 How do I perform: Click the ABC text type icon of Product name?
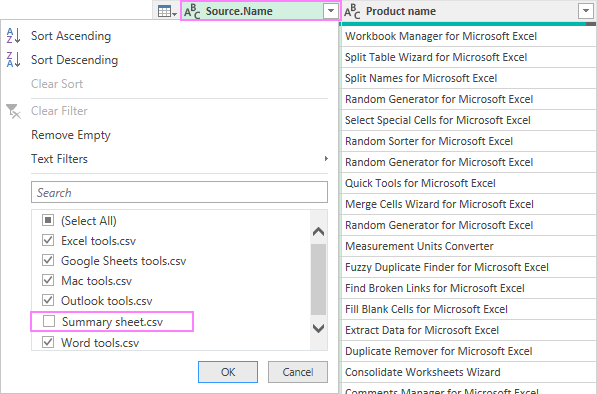(352, 11)
